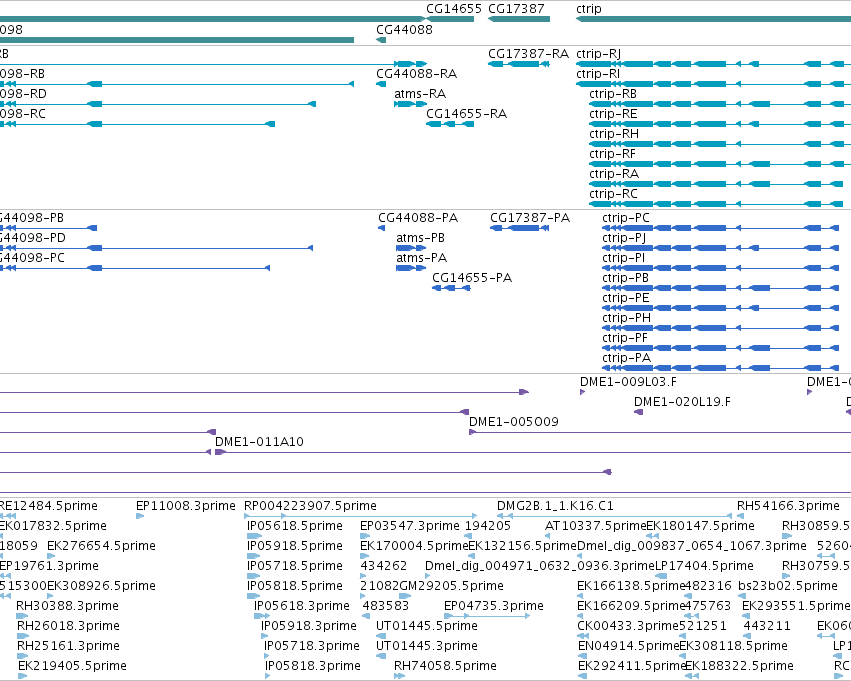Click the RH26018.3prime feature label
Screen dimensions: 851x681
click(68, 627)
